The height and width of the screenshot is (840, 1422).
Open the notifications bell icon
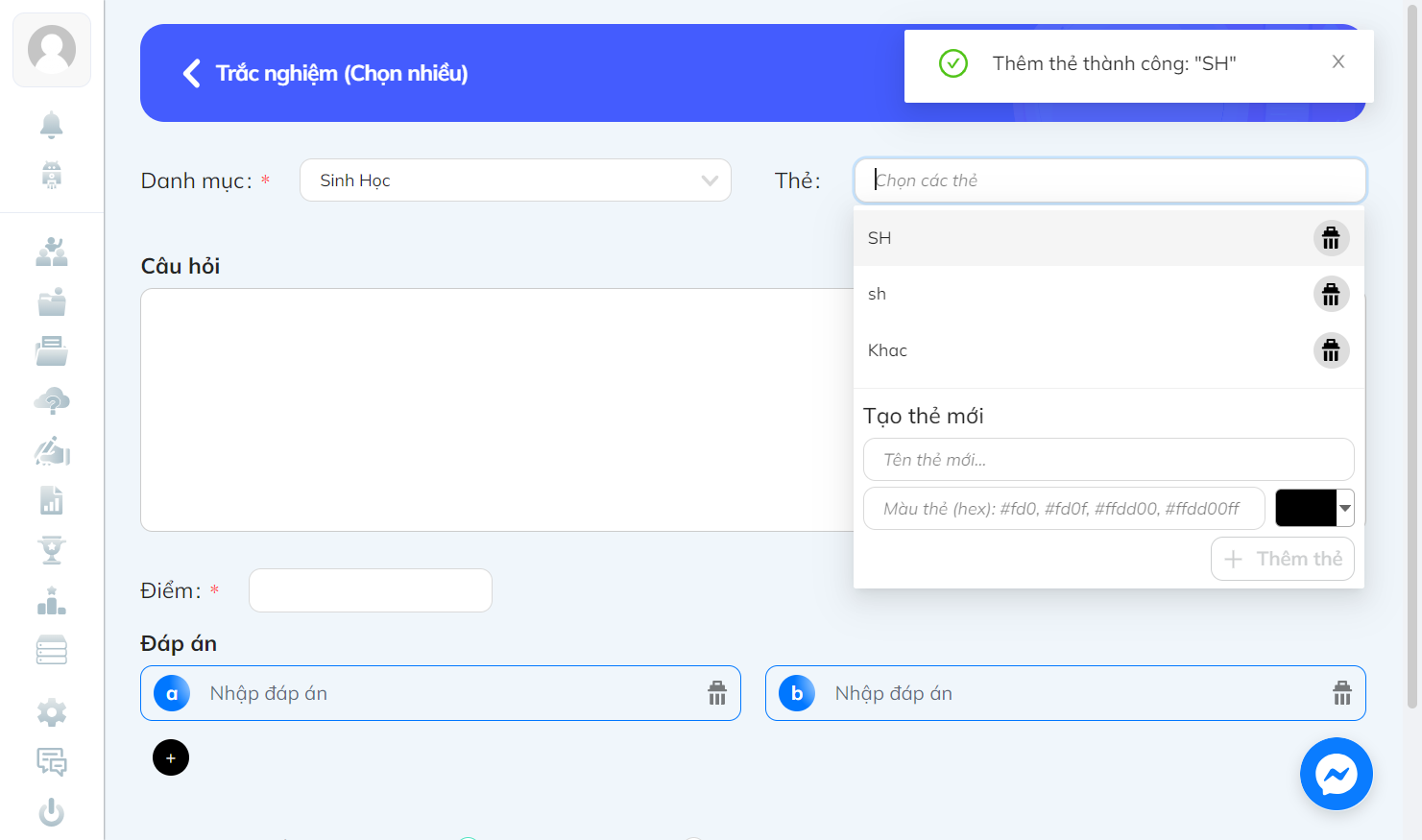pos(52,125)
